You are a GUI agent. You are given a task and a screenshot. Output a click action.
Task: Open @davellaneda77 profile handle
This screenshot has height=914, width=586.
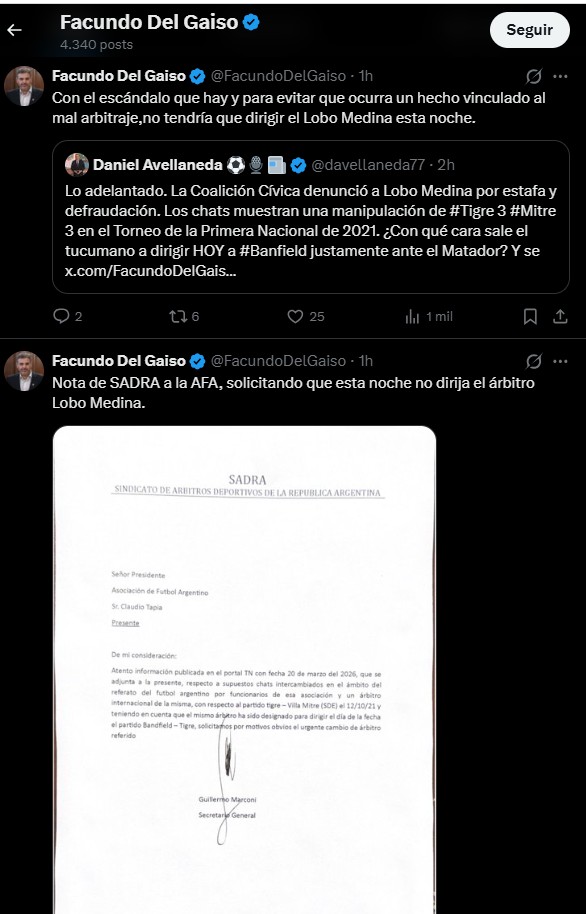point(368,165)
